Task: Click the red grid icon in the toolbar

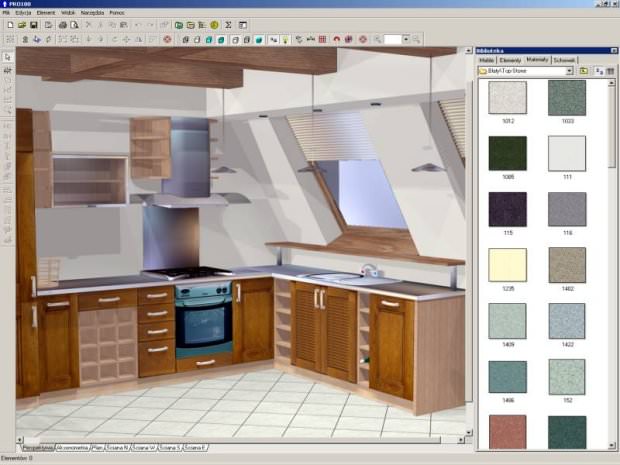Action: tap(323, 39)
